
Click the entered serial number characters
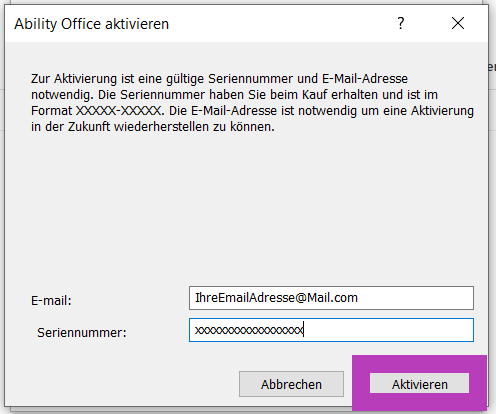[x=249, y=330]
